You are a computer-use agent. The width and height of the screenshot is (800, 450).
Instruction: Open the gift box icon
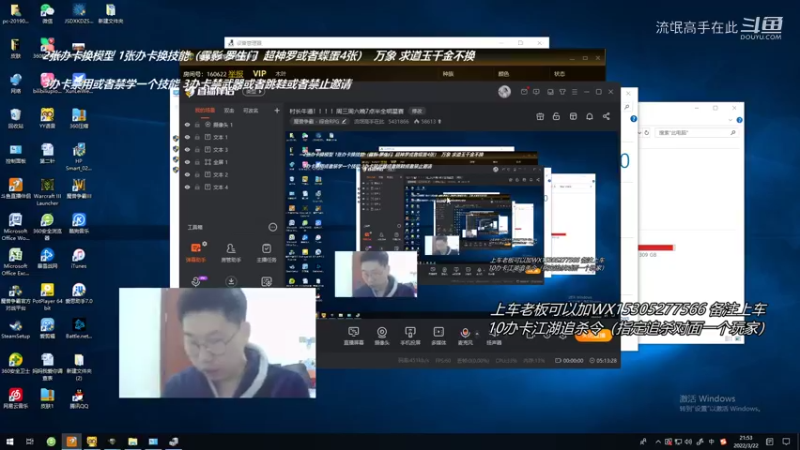pyautogui.click(x=540, y=116)
